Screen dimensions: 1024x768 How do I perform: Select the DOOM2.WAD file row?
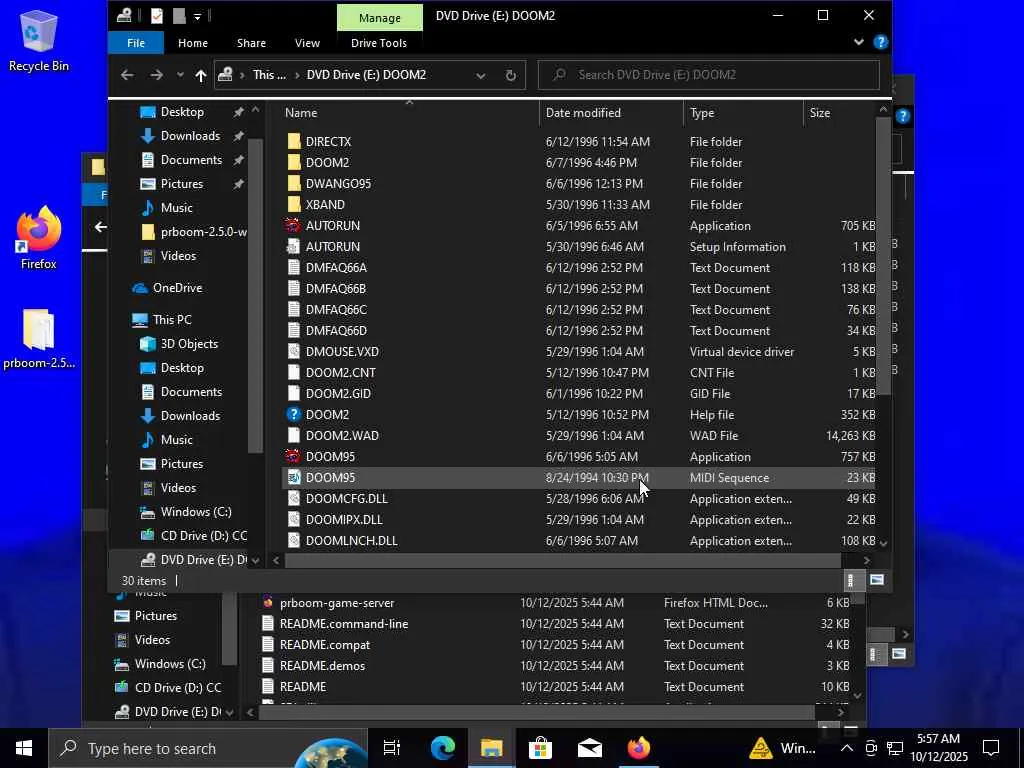580,436
